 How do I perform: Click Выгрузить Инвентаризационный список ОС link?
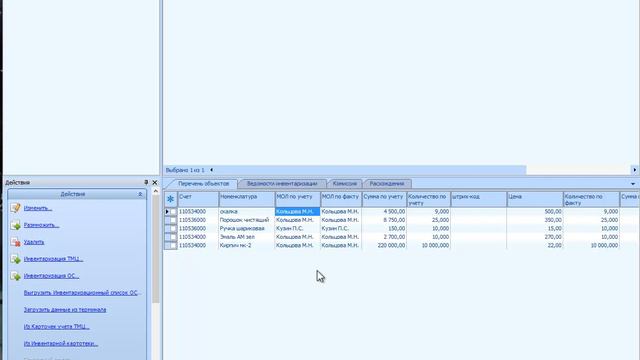[x=82, y=293]
